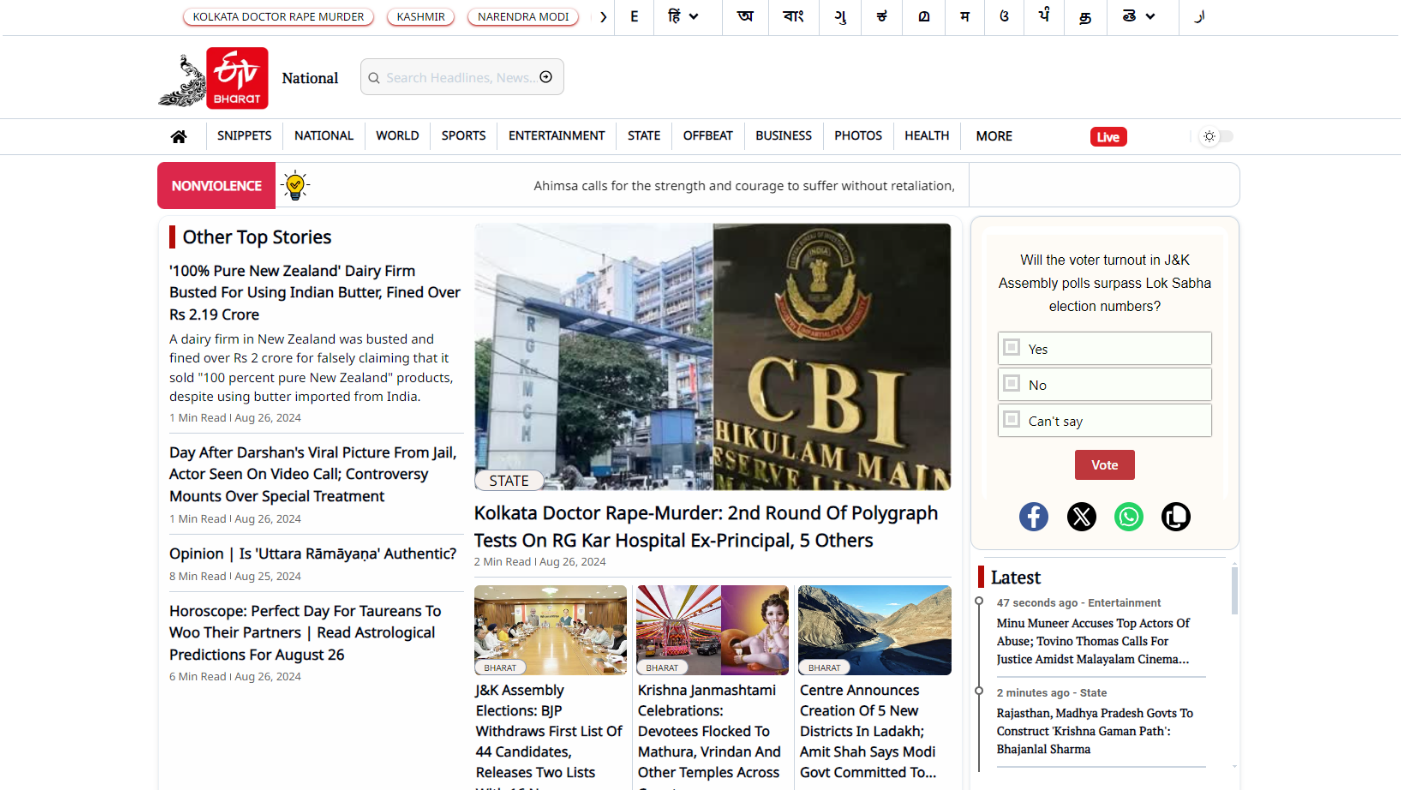This screenshot has height=790, width=1401.
Task: Open Darshan's viral jail picture story
Action: pos(313,474)
